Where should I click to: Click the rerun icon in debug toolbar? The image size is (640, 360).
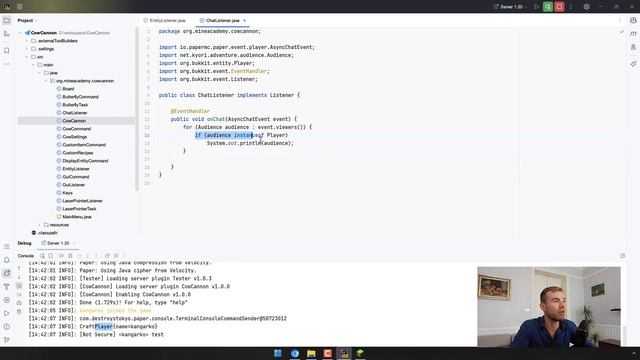(x=42, y=256)
